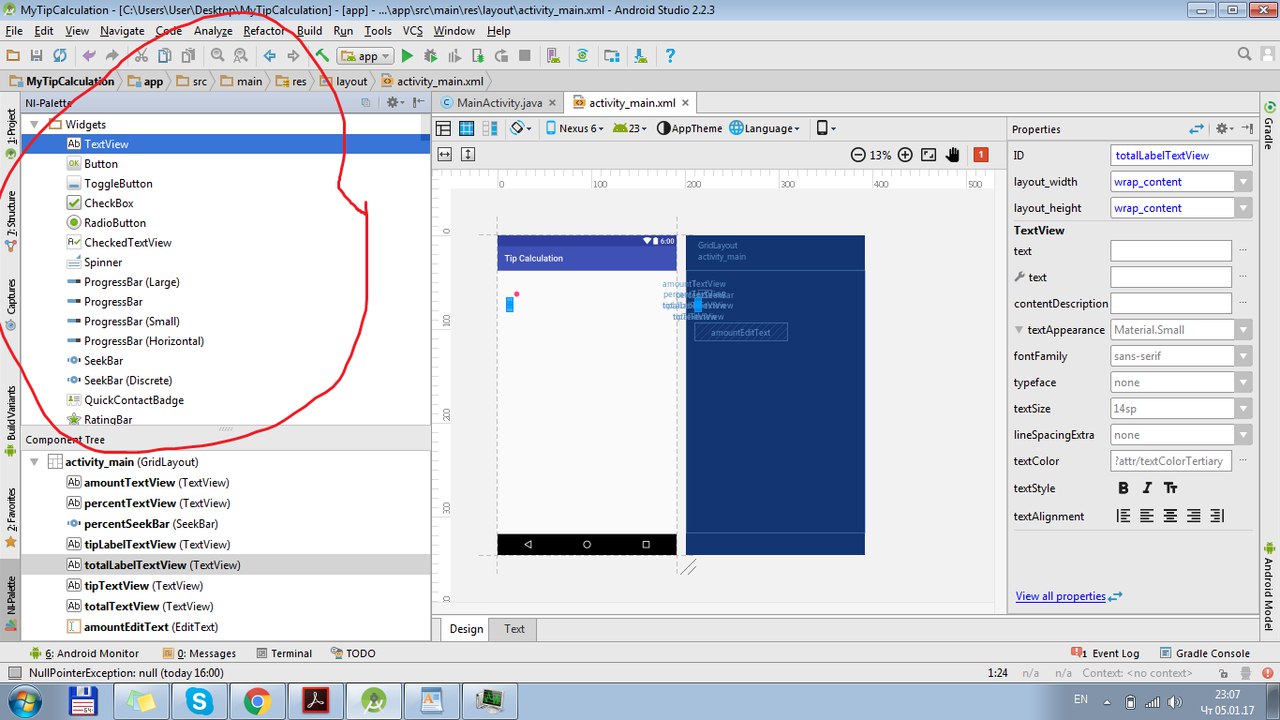The width and height of the screenshot is (1280, 720).
Task: Show design view only in the editor
Action: point(443,128)
